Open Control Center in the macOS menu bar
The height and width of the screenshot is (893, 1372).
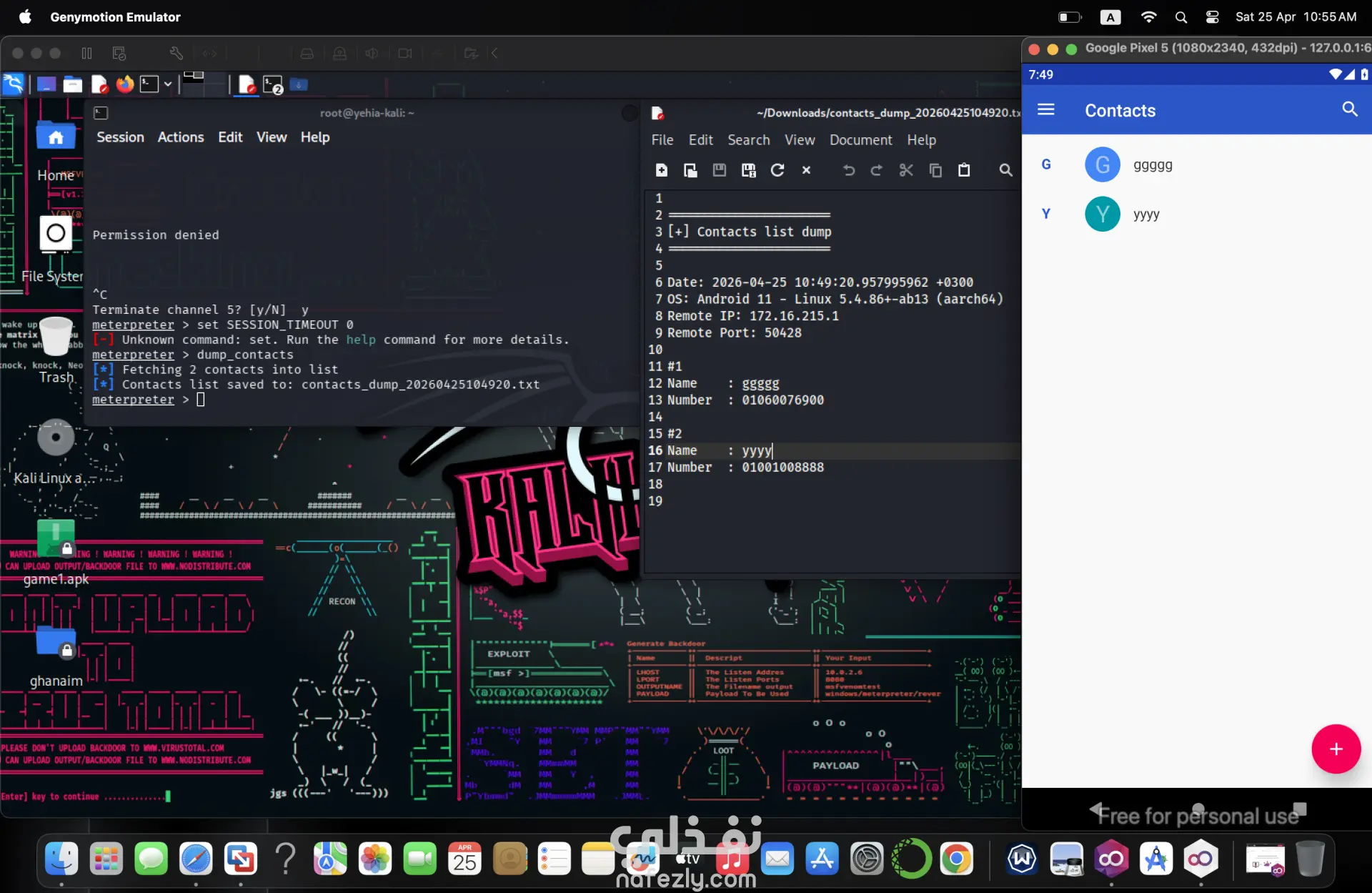1212,17
